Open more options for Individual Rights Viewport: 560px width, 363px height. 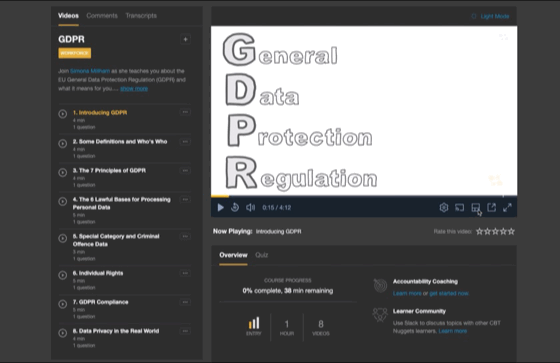185,273
